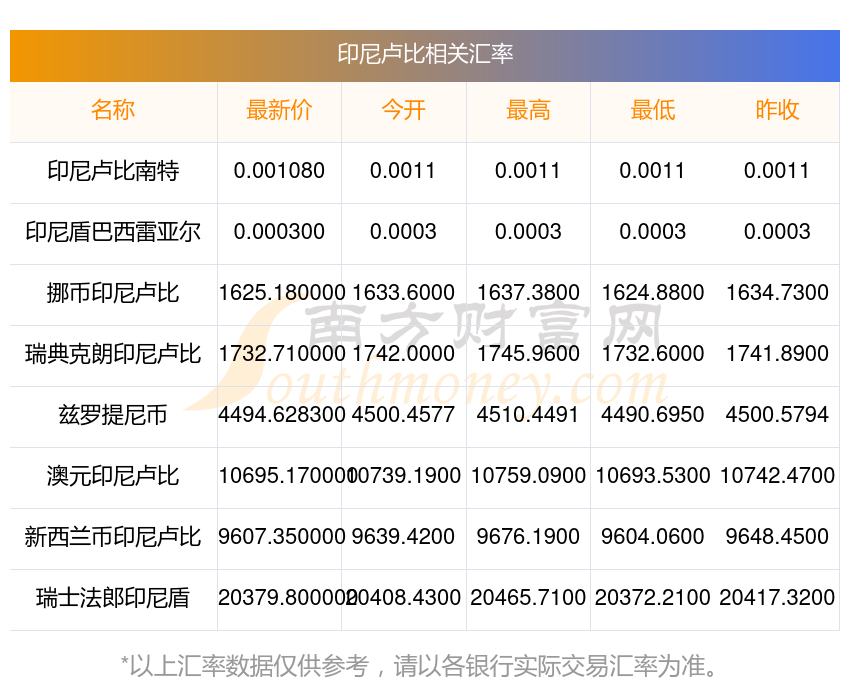The image size is (850, 698).
Task: Click the row name 新西兰币印尼卢比
Action: pos(113,537)
